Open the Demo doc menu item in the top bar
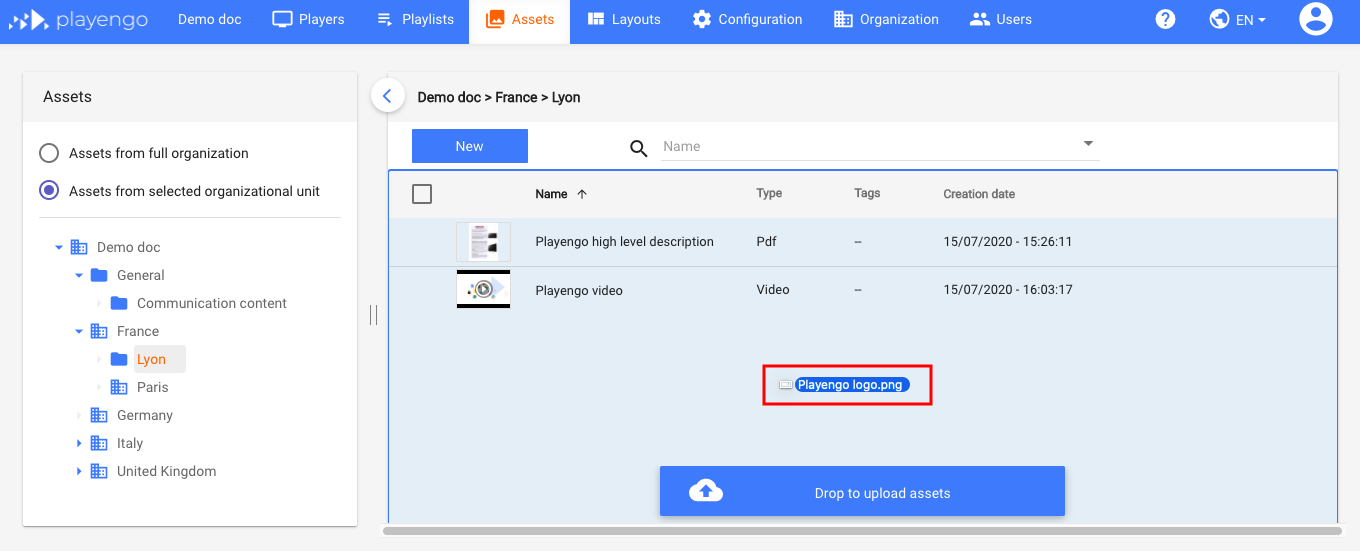The image size is (1360, 551). pyautogui.click(x=210, y=19)
